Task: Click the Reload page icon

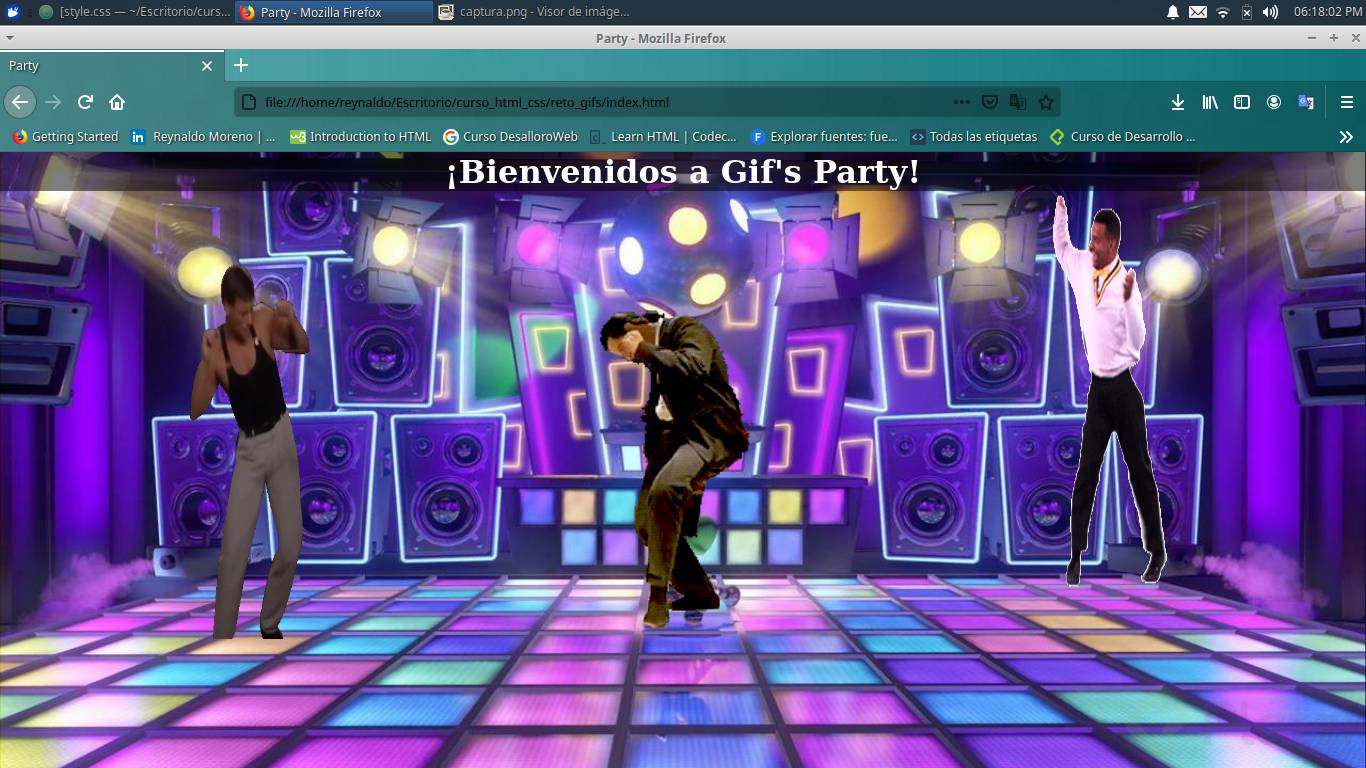Action: pos(84,101)
